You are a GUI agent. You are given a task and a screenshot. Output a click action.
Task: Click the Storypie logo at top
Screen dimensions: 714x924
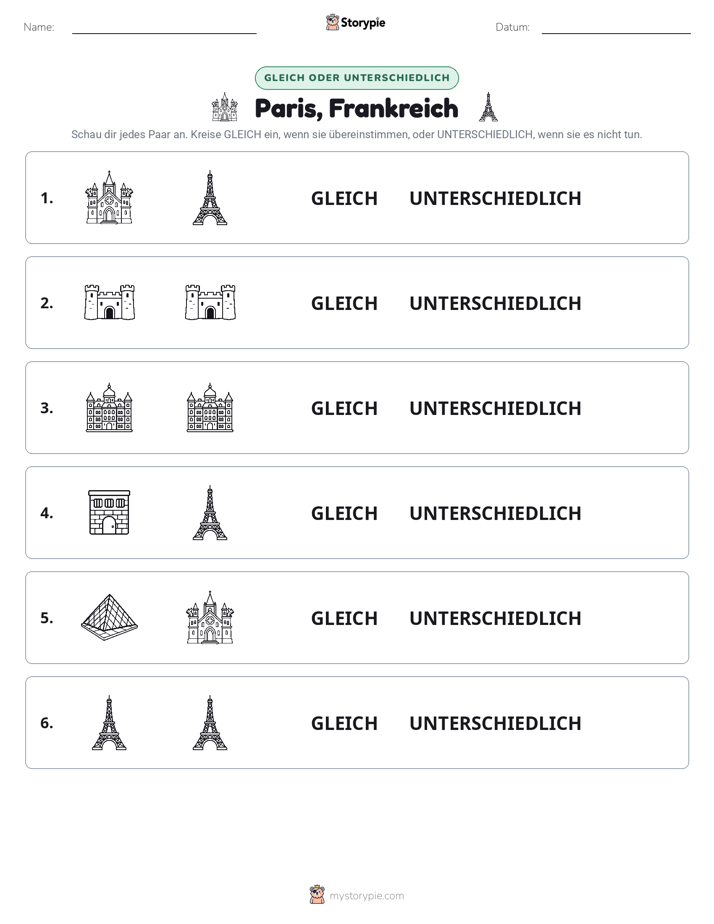pos(356,22)
